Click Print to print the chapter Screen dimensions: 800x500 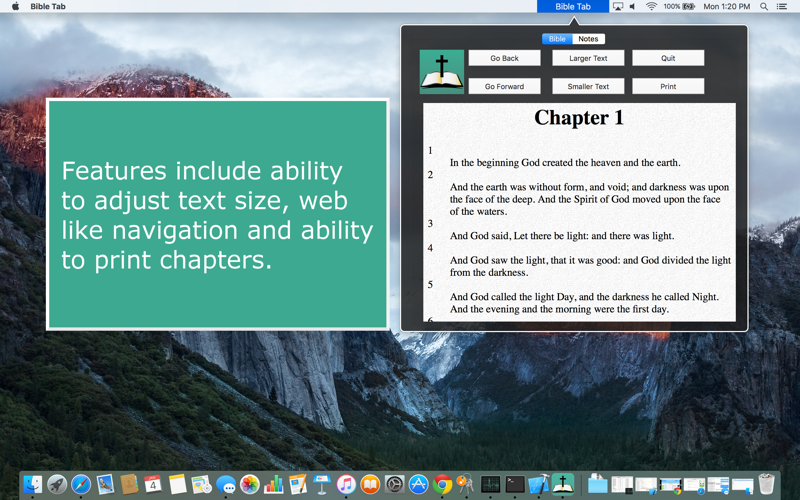pos(668,86)
